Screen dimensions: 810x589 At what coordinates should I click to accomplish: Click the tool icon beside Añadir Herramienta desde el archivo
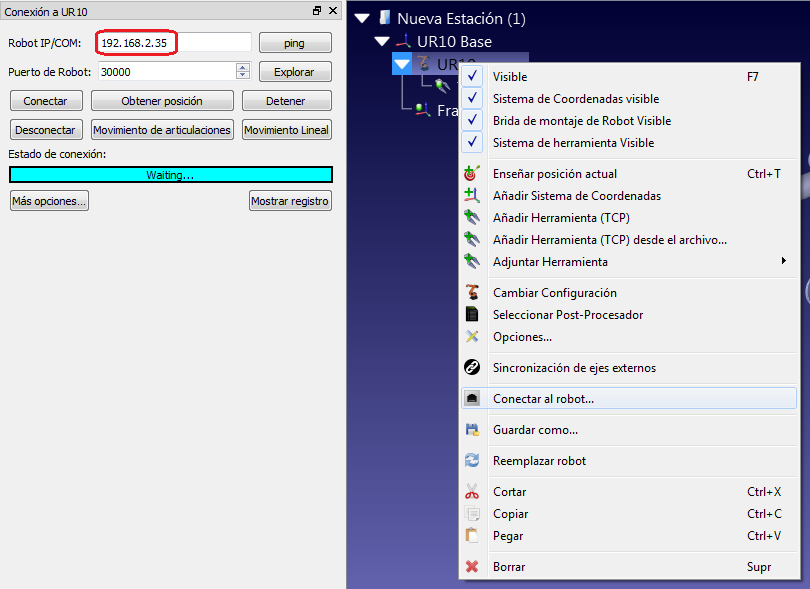point(472,240)
